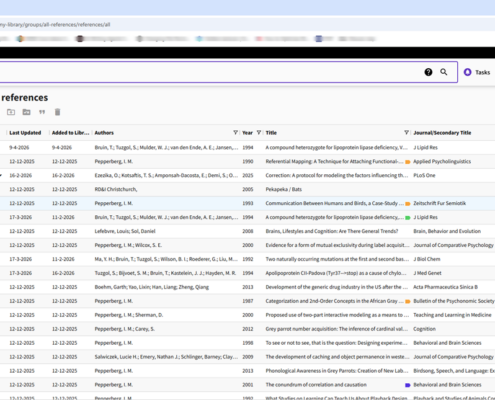
Task: Select the RD&I Christchurch author cell
Action: (x=116, y=189)
